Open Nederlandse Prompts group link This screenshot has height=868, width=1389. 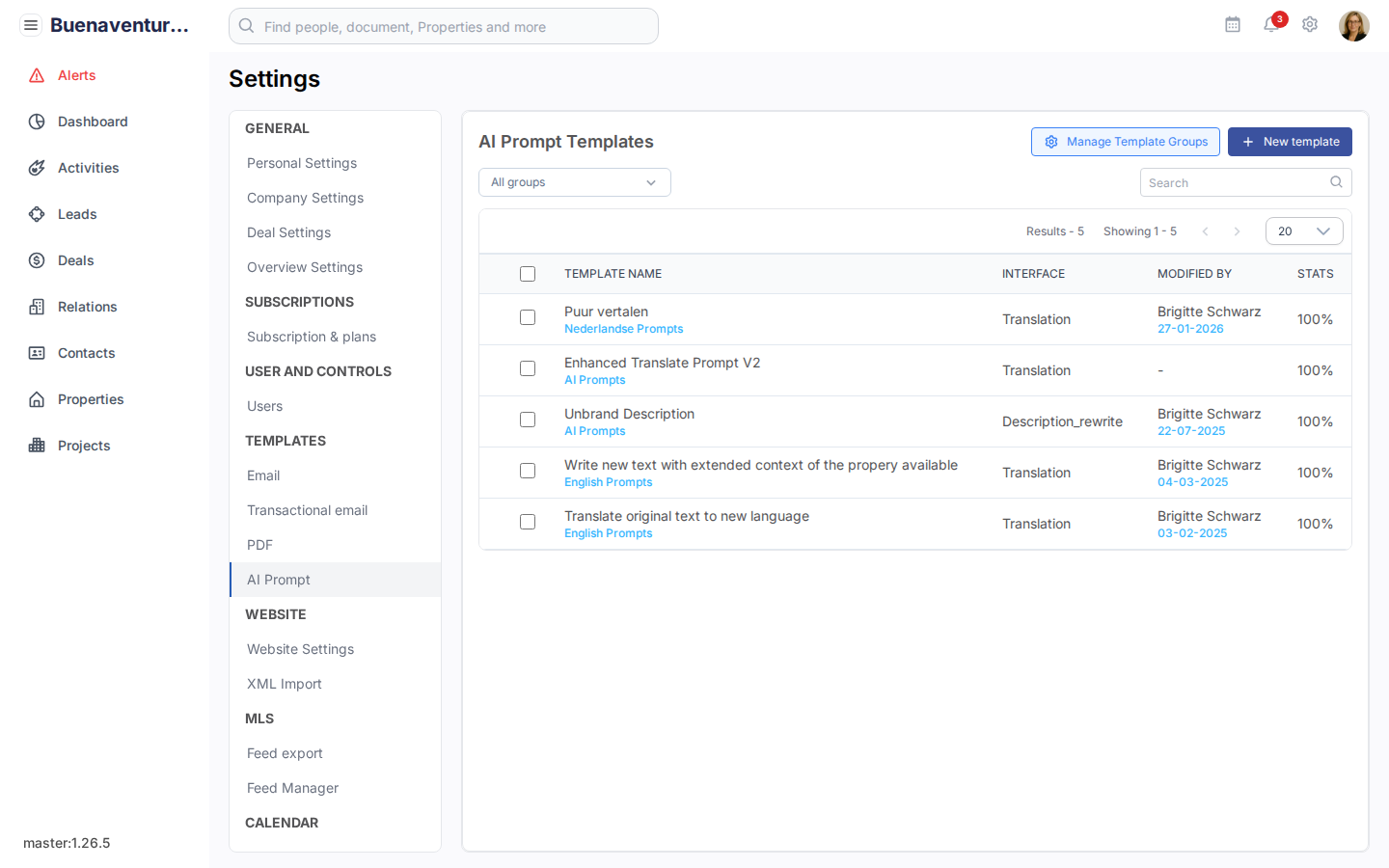coord(623,329)
